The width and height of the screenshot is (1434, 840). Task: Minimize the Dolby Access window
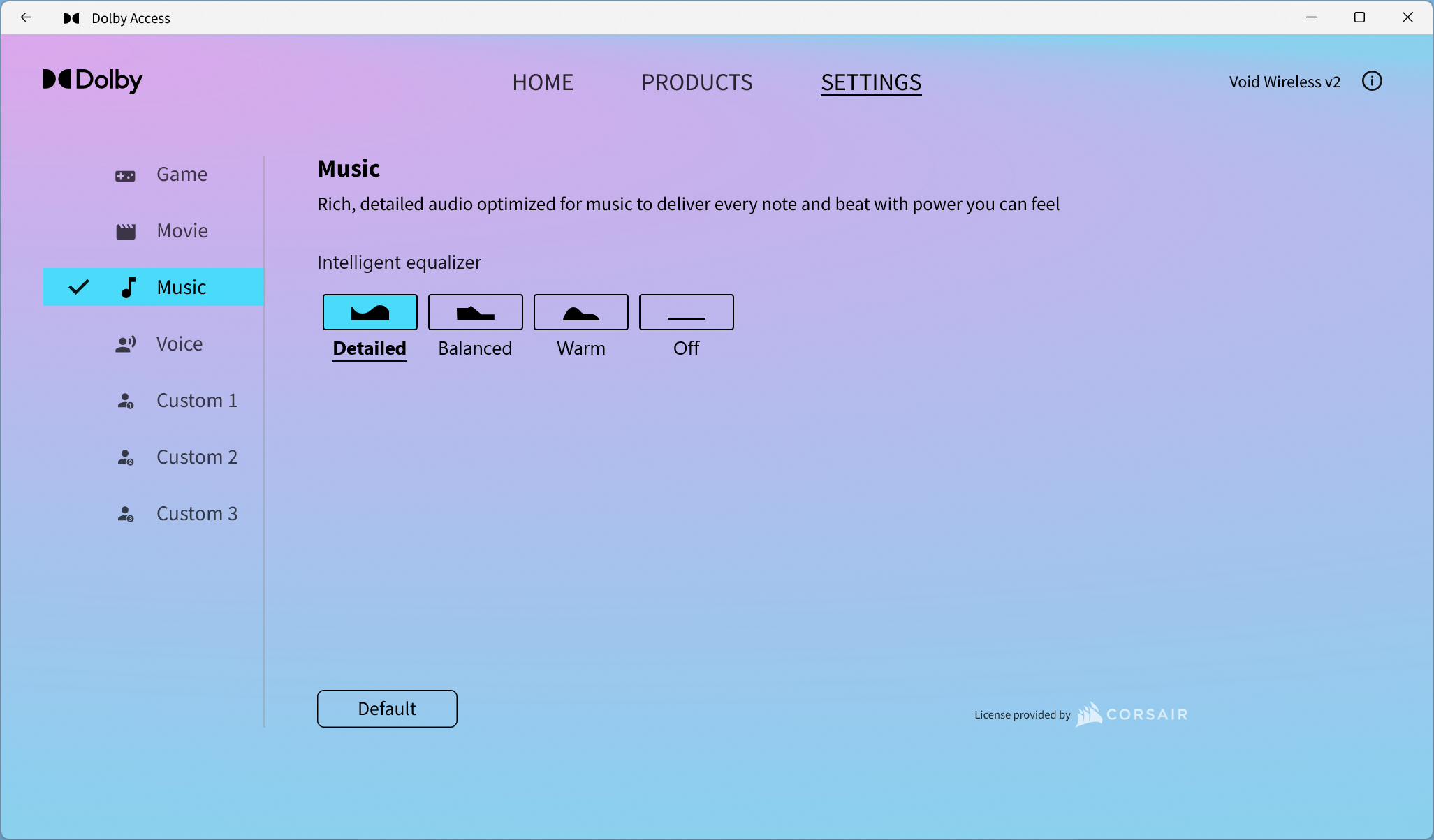tap(1311, 17)
